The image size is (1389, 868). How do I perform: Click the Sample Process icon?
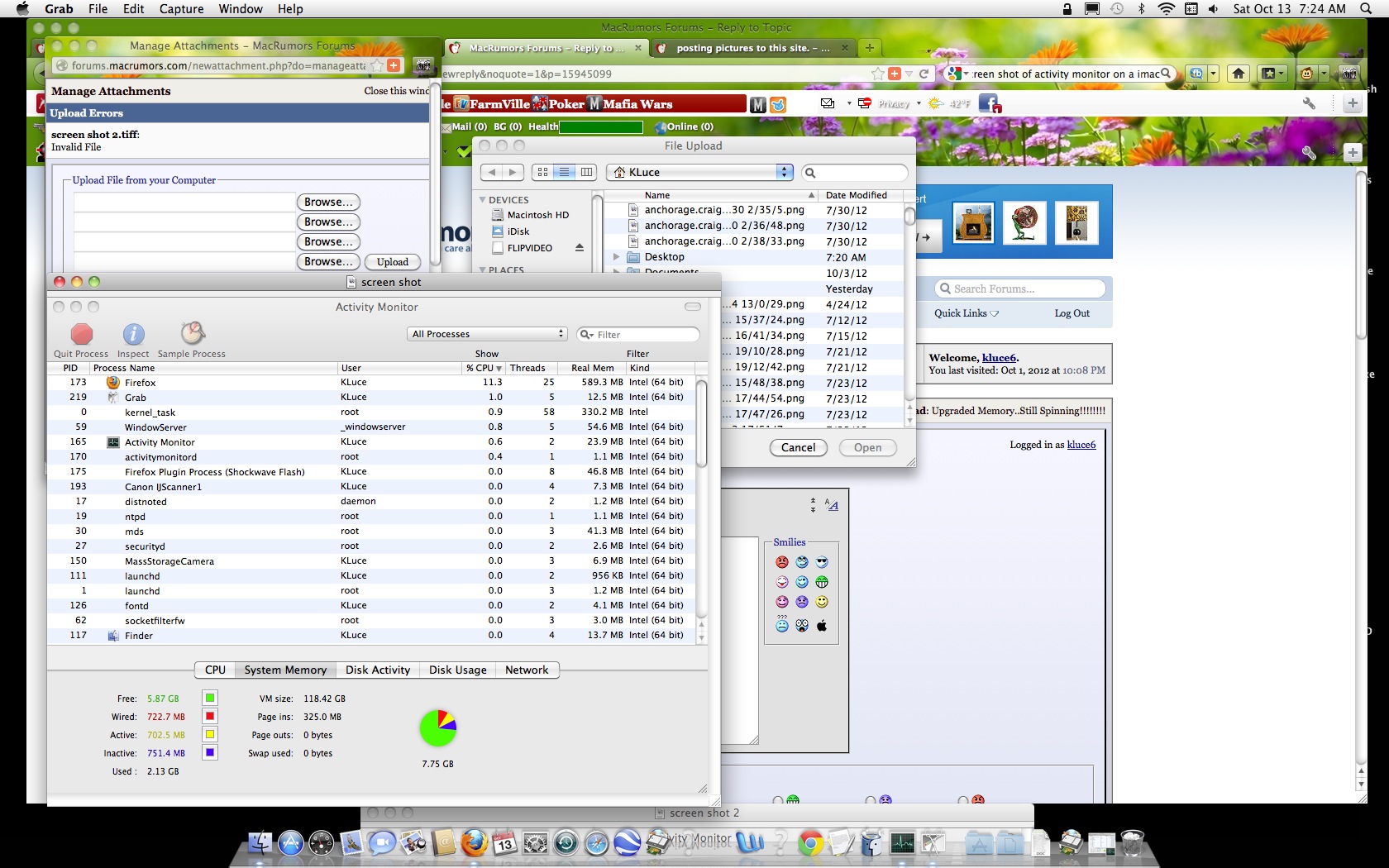point(192,333)
